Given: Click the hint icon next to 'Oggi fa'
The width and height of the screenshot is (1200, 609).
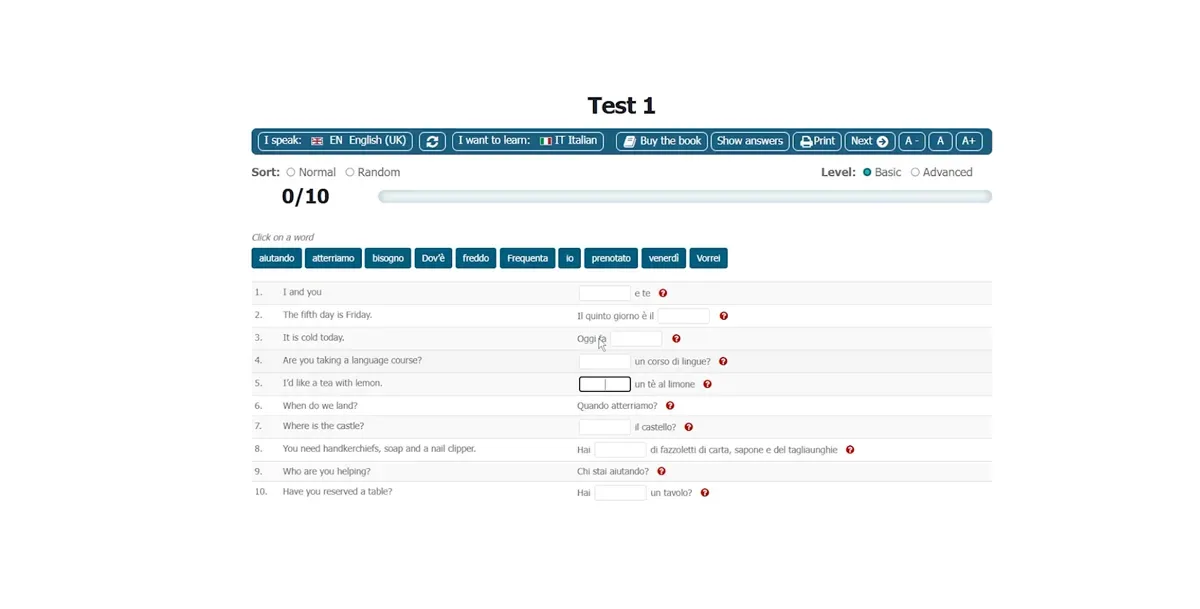Looking at the screenshot, I should point(676,339).
